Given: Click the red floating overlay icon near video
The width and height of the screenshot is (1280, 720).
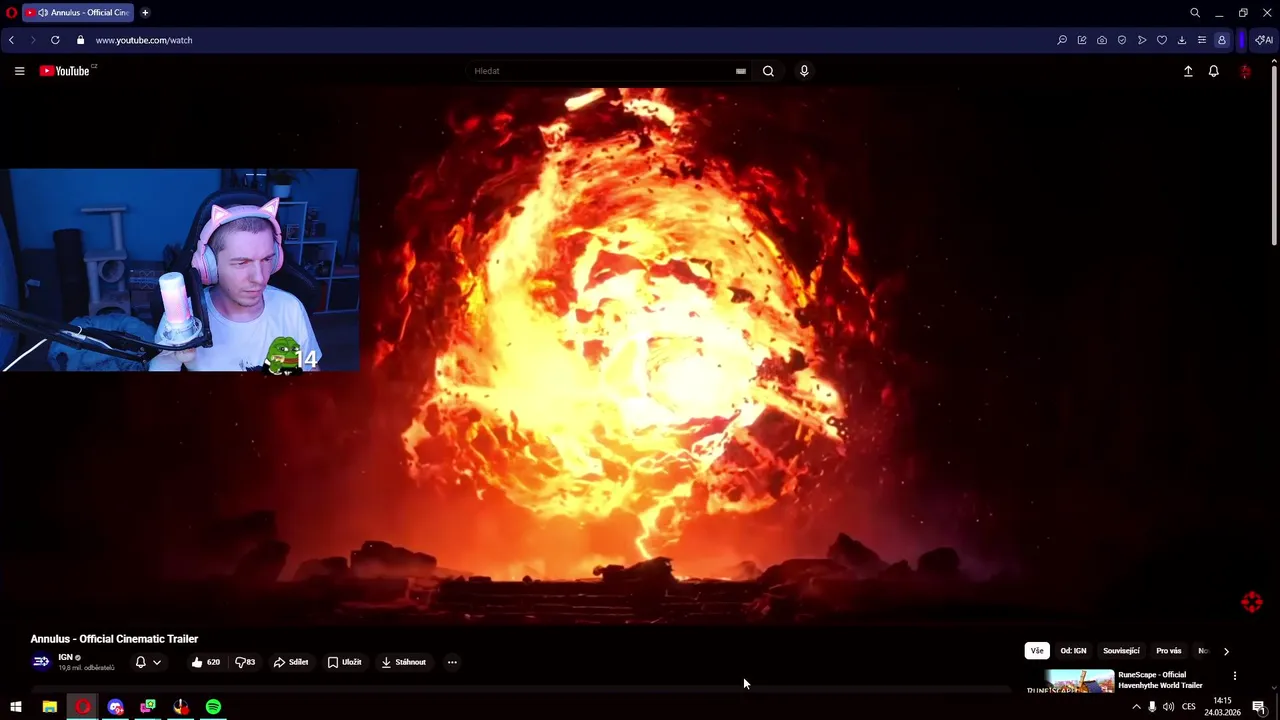Looking at the screenshot, I should [1252, 602].
